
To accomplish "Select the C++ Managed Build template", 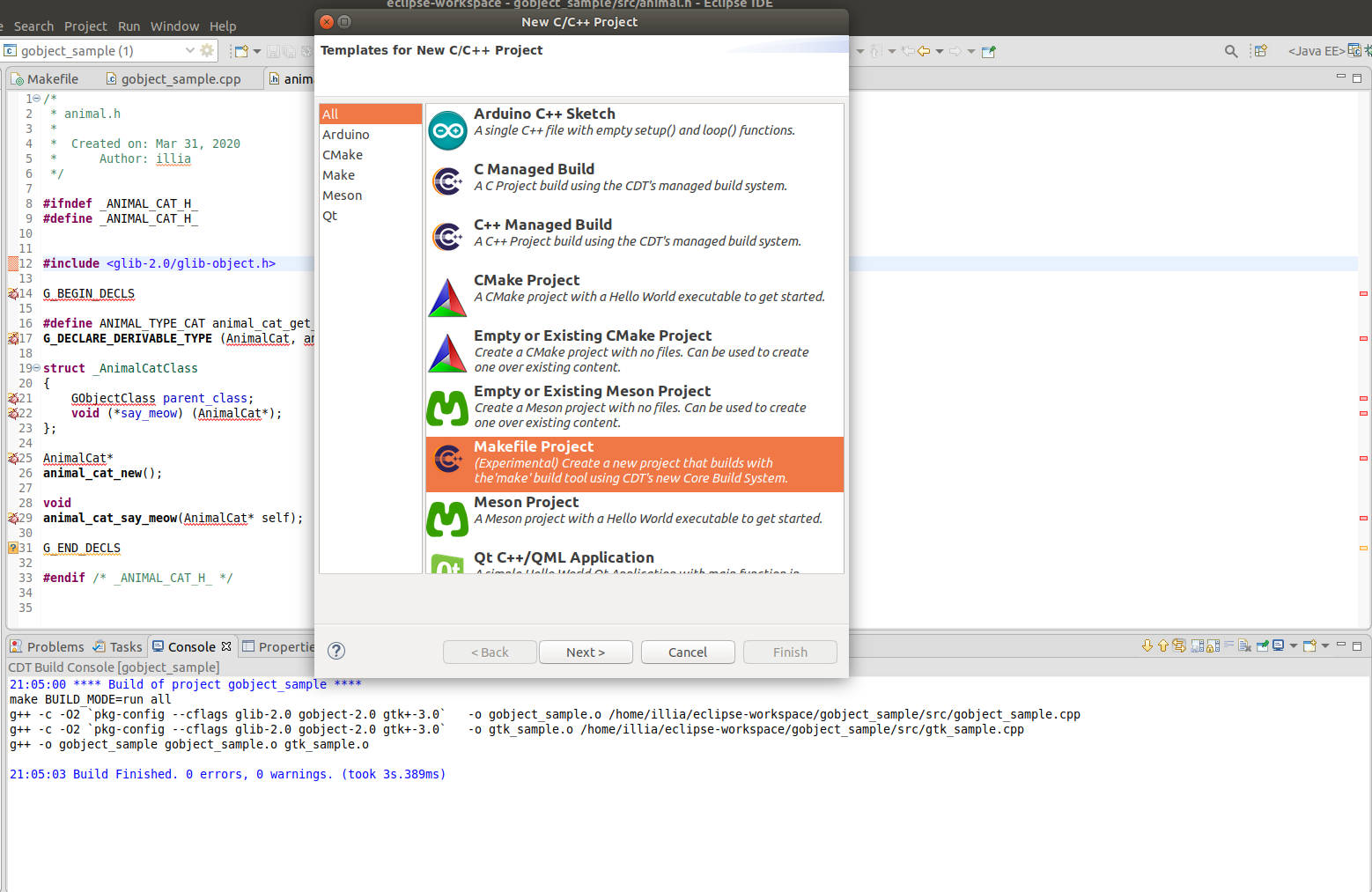I will 634,241.
